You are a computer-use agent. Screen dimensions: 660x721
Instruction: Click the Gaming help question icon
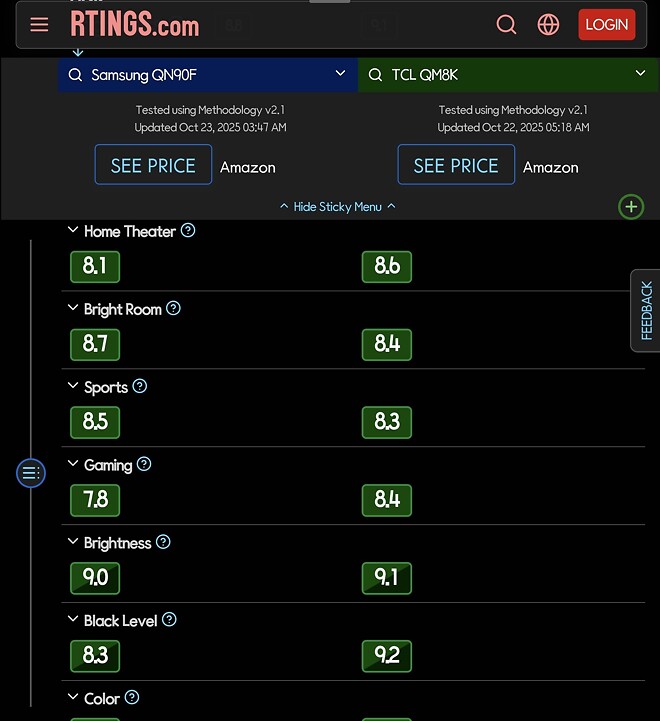tap(144, 464)
